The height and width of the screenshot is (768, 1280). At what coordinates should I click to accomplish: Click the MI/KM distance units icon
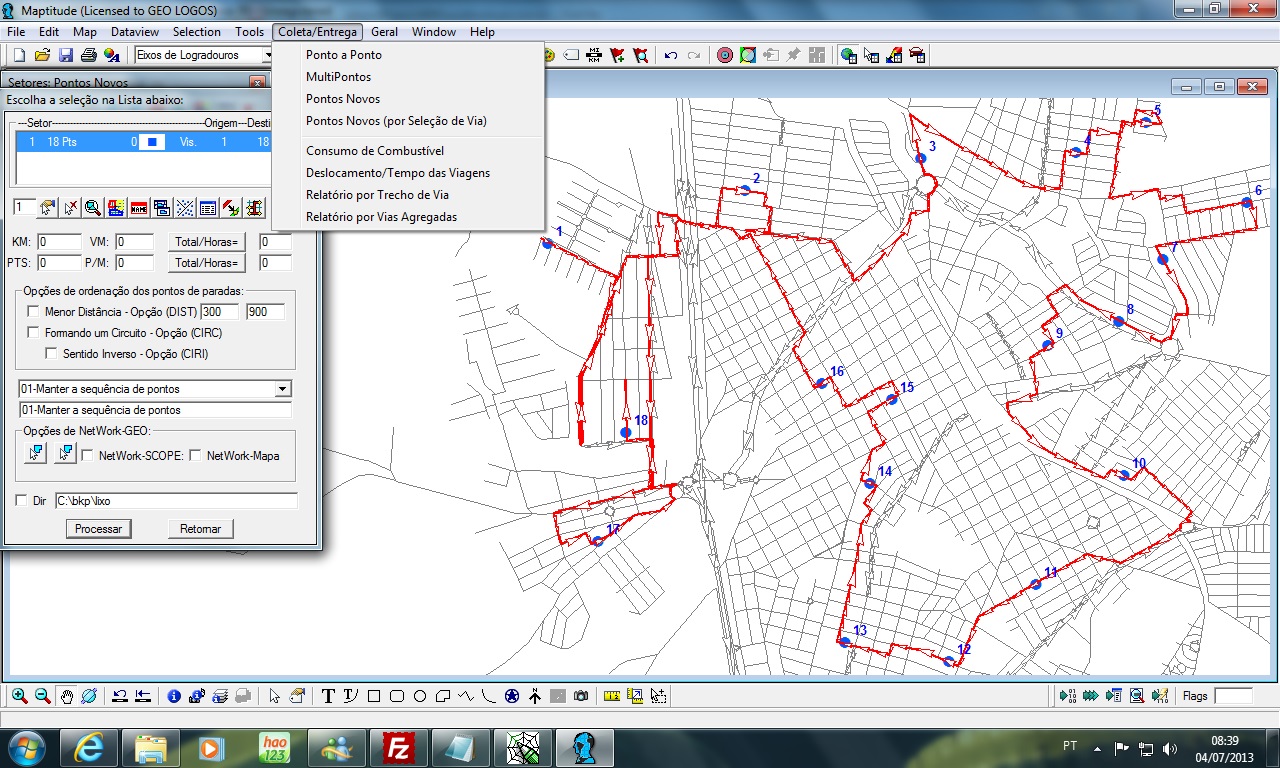595,55
